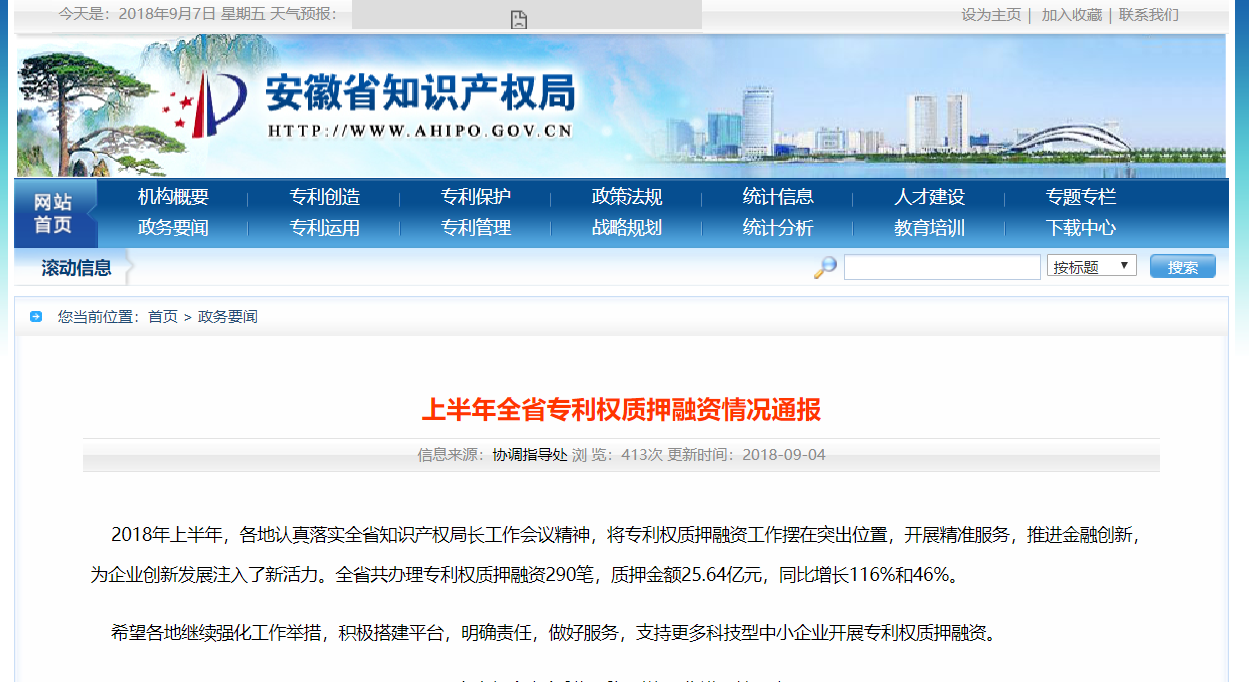Go to 网站首页 home tab

[x=54, y=214]
